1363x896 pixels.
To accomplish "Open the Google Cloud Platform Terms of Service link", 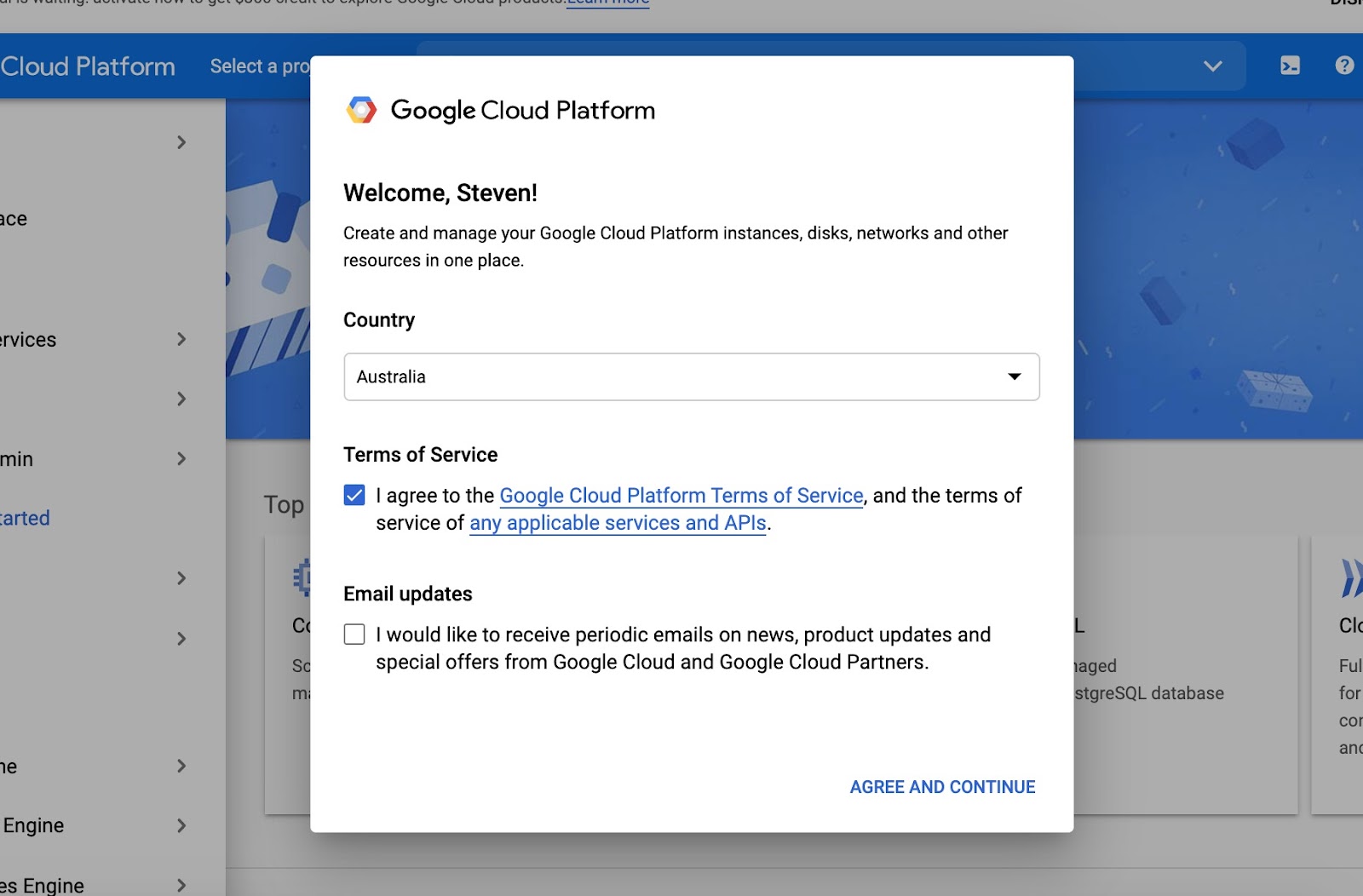I will [681, 496].
